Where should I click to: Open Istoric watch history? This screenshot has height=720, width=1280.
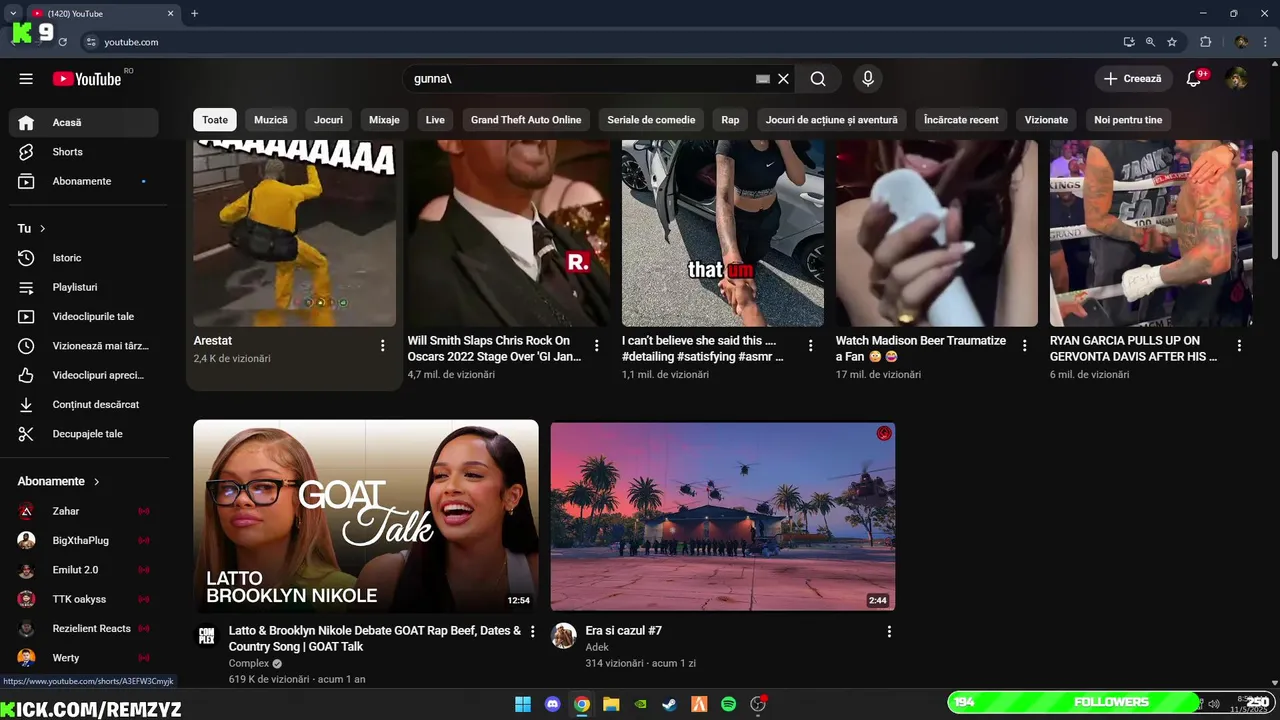coord(84,258)
